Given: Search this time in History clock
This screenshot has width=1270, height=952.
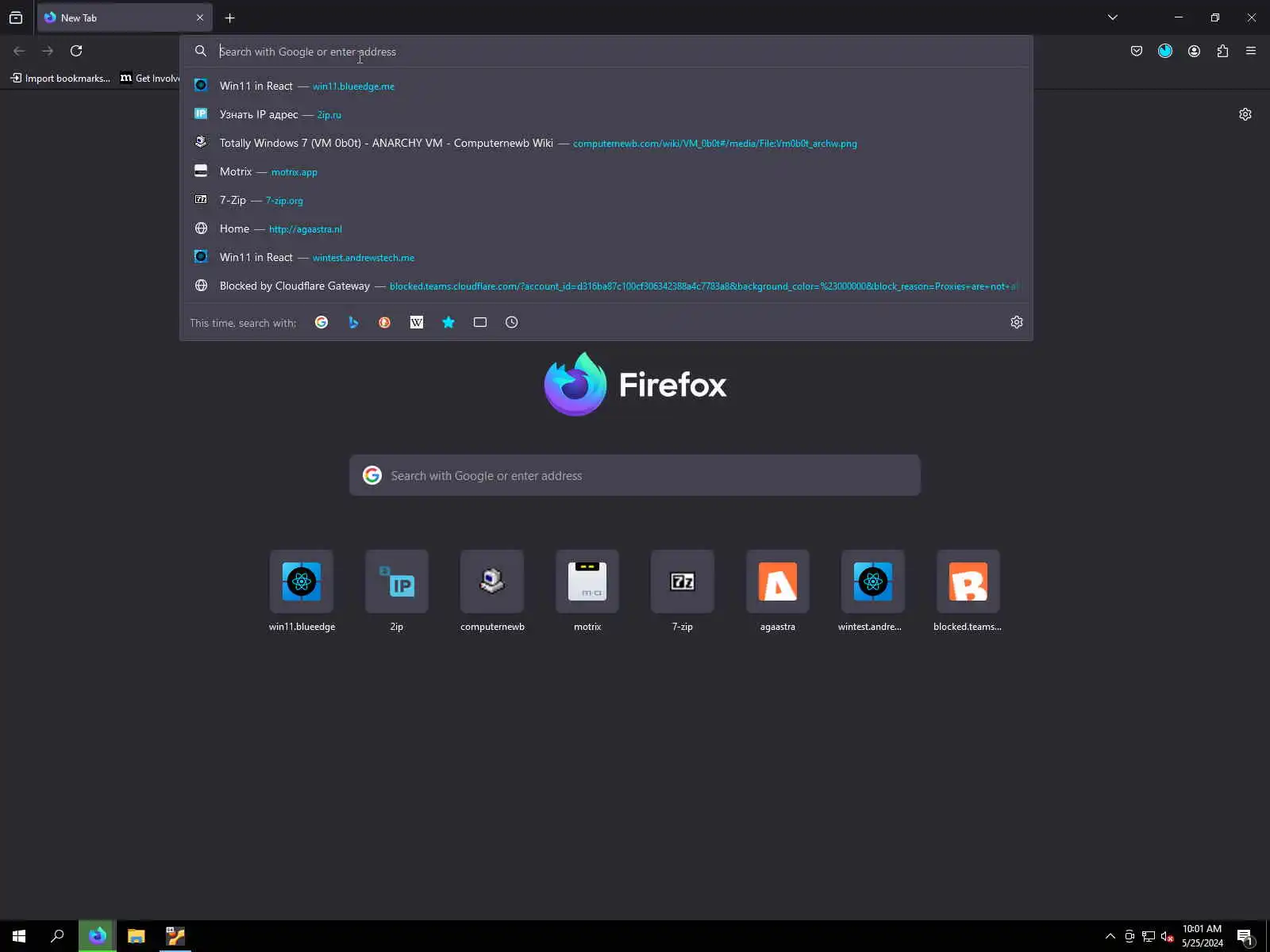Looking at the screenshot, I should pos(512,322).
